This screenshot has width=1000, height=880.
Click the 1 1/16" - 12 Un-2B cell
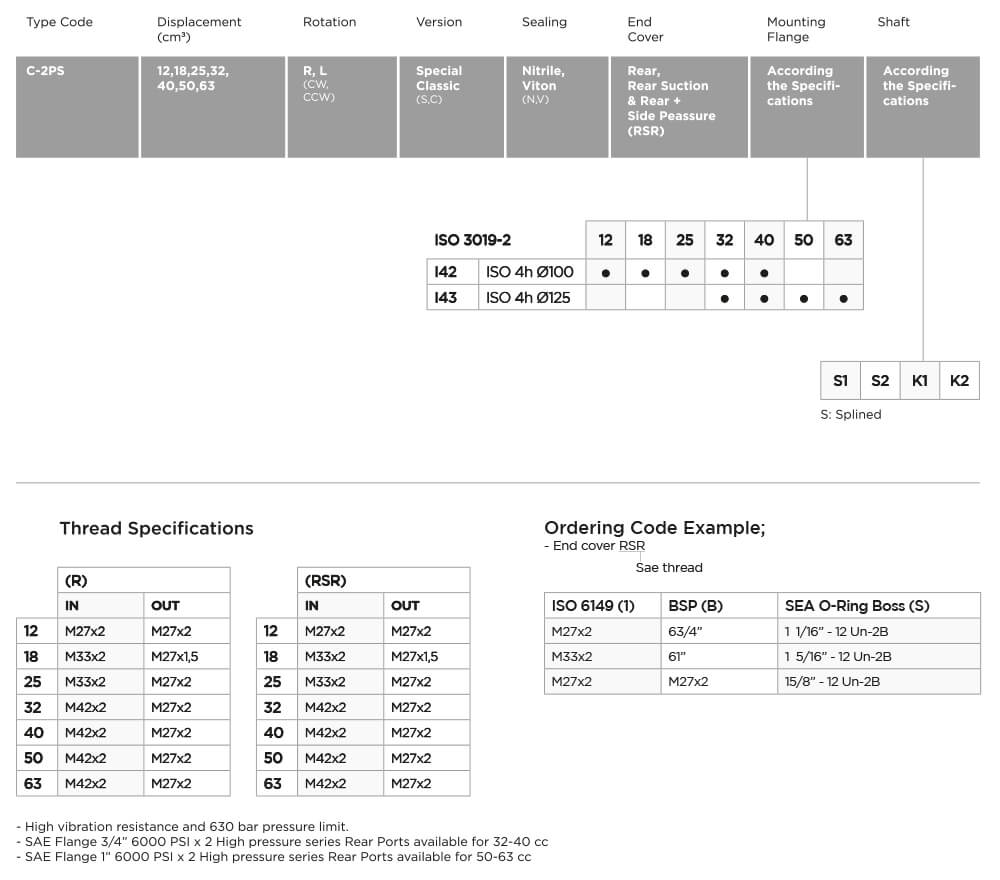click(x=879, y=631)
